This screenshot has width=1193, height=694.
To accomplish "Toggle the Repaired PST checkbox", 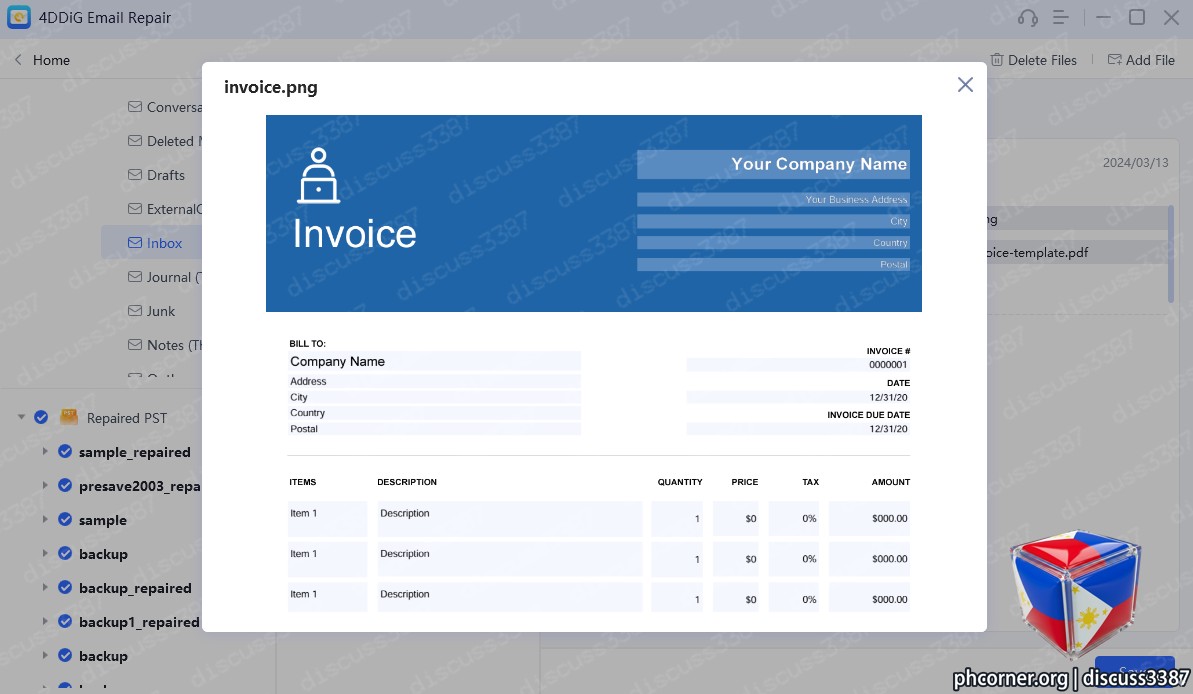I will [x=41, y=417].
